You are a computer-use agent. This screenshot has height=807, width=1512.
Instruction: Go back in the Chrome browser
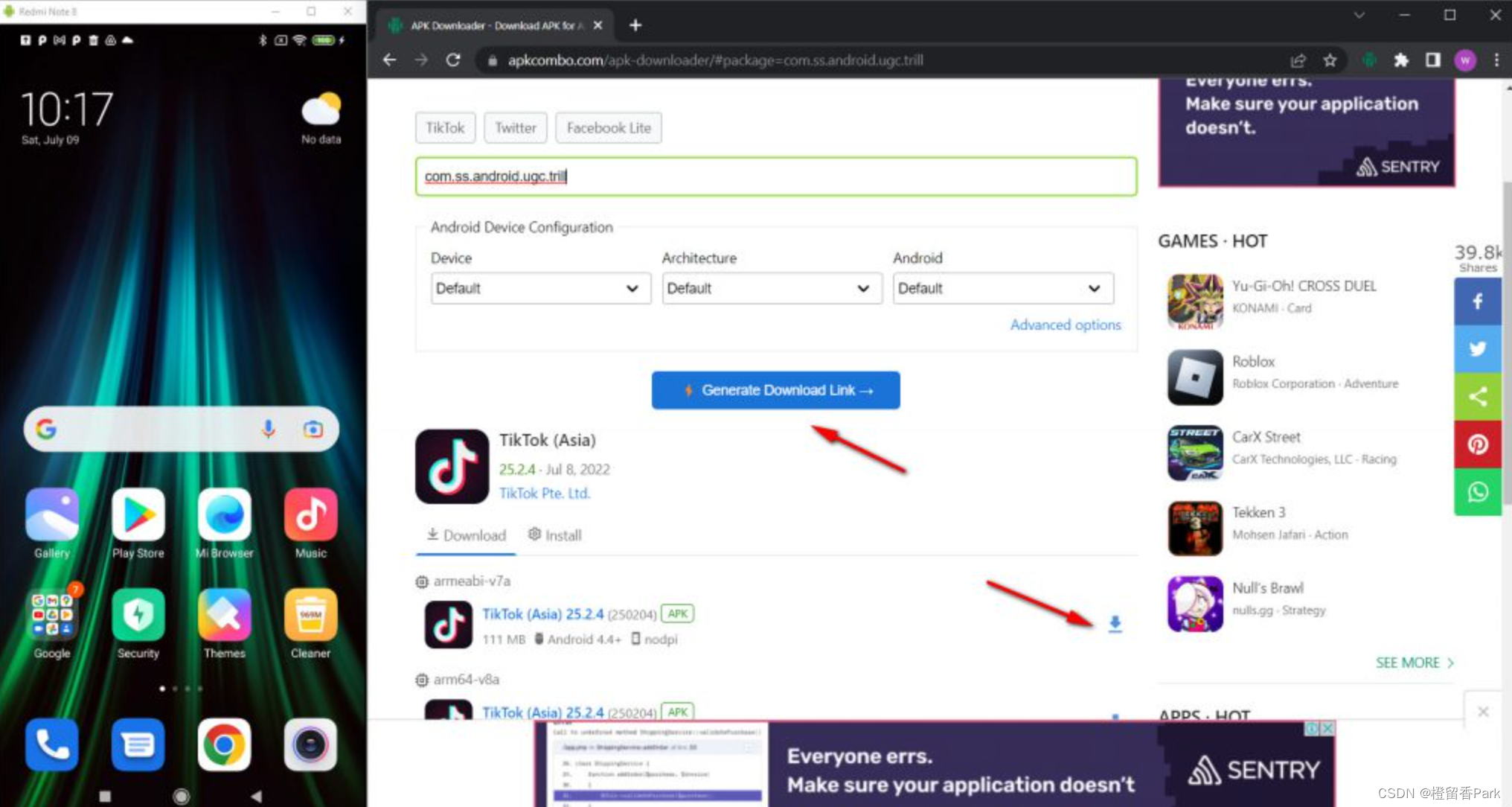(x=389, y=60)
